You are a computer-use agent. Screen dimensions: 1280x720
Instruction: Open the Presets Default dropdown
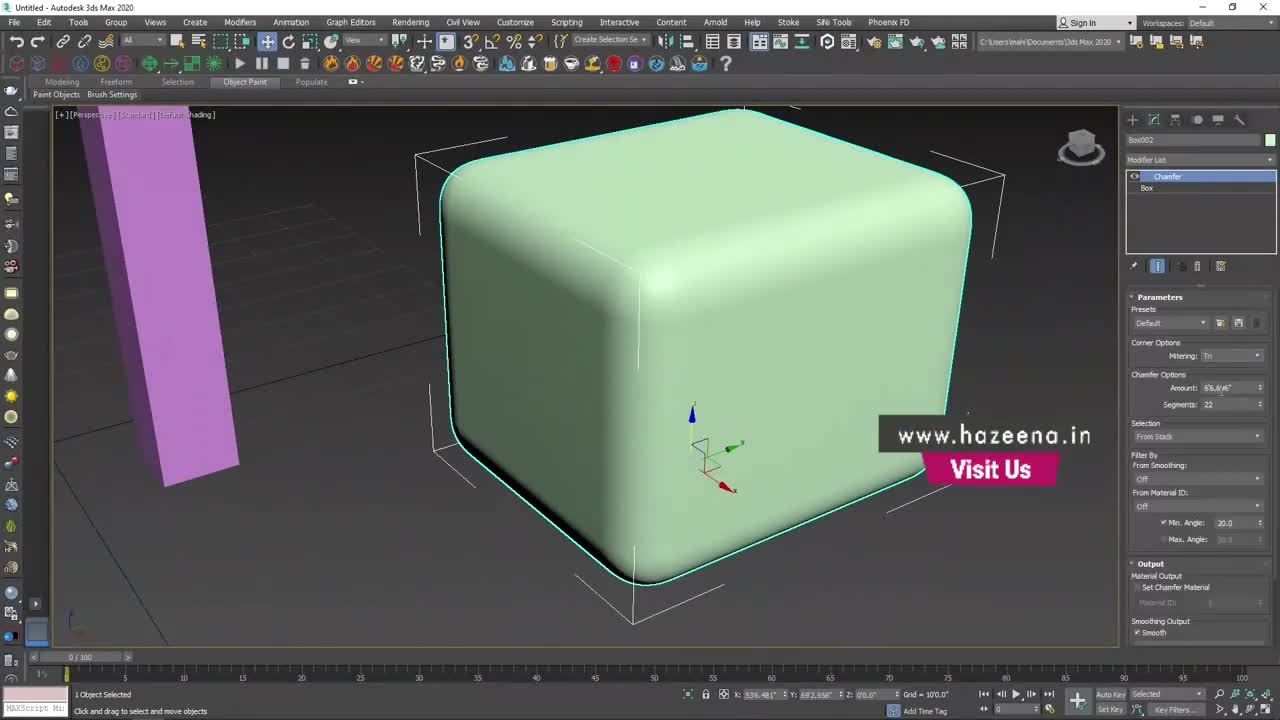pos(1171,324)
